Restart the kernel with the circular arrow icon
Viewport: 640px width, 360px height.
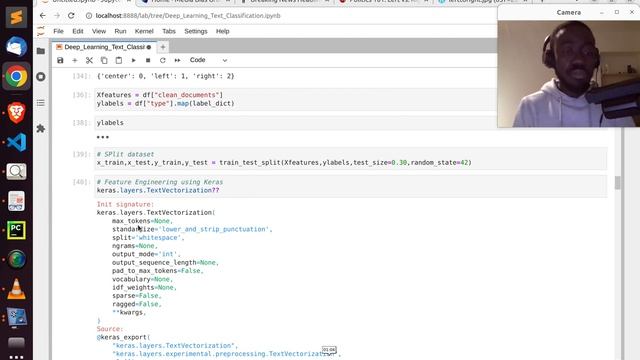click(162, 60)
